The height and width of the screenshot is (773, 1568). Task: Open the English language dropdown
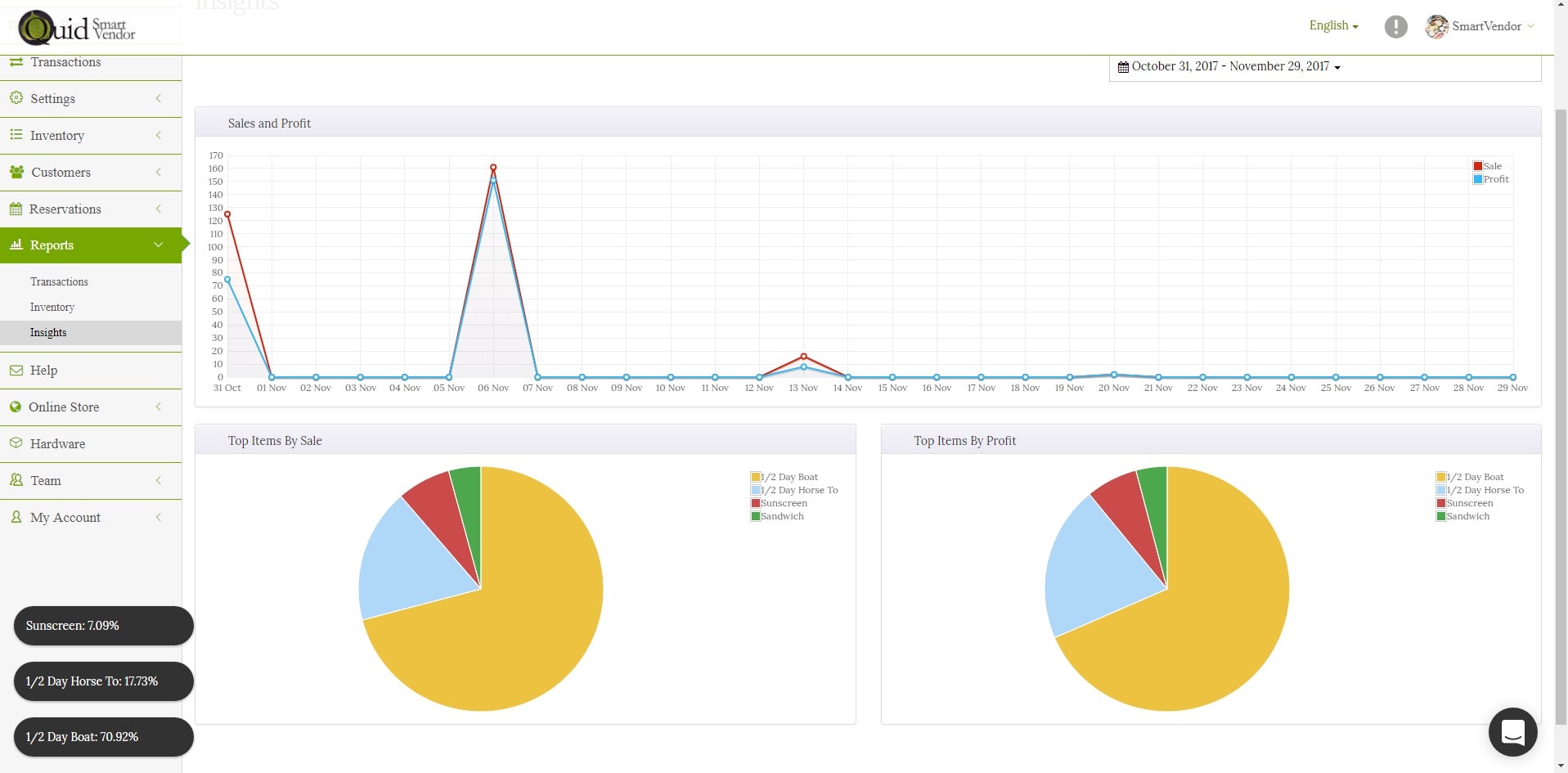point(1332,25)
